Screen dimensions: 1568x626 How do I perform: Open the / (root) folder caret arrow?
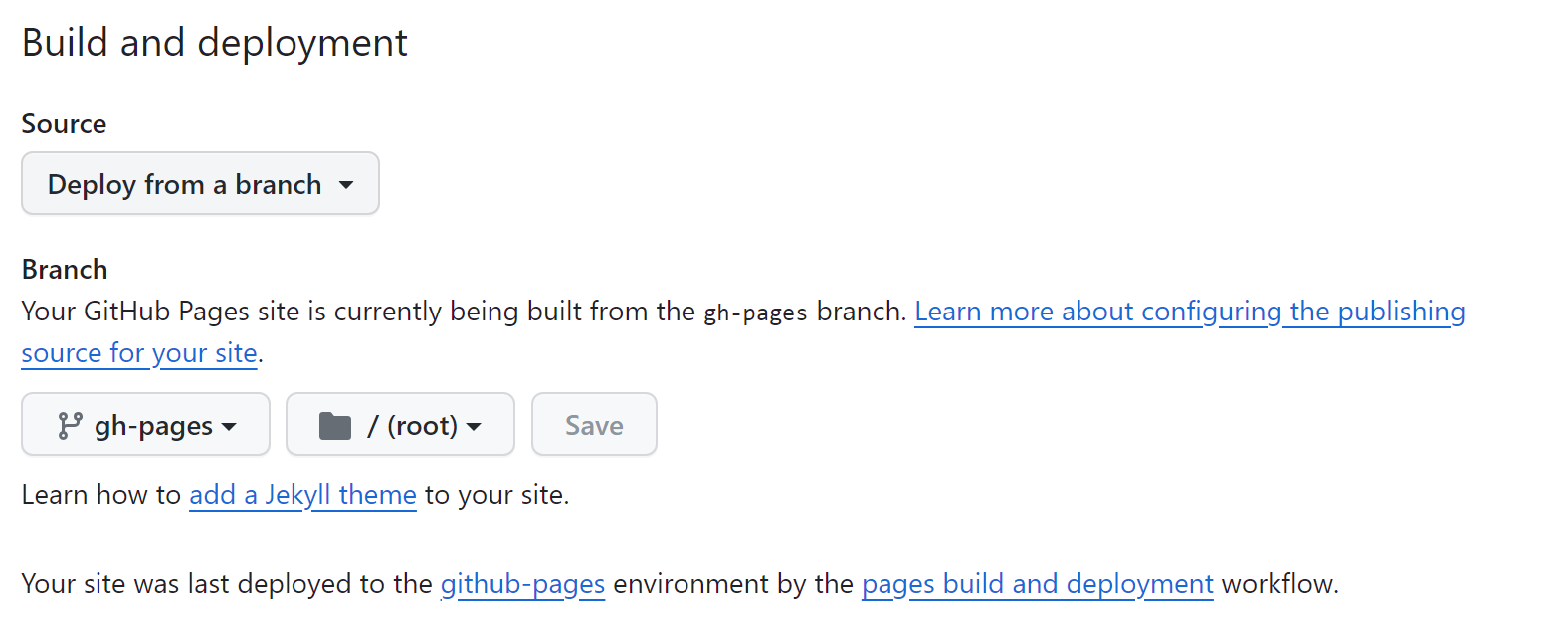(x=474, y=427)
